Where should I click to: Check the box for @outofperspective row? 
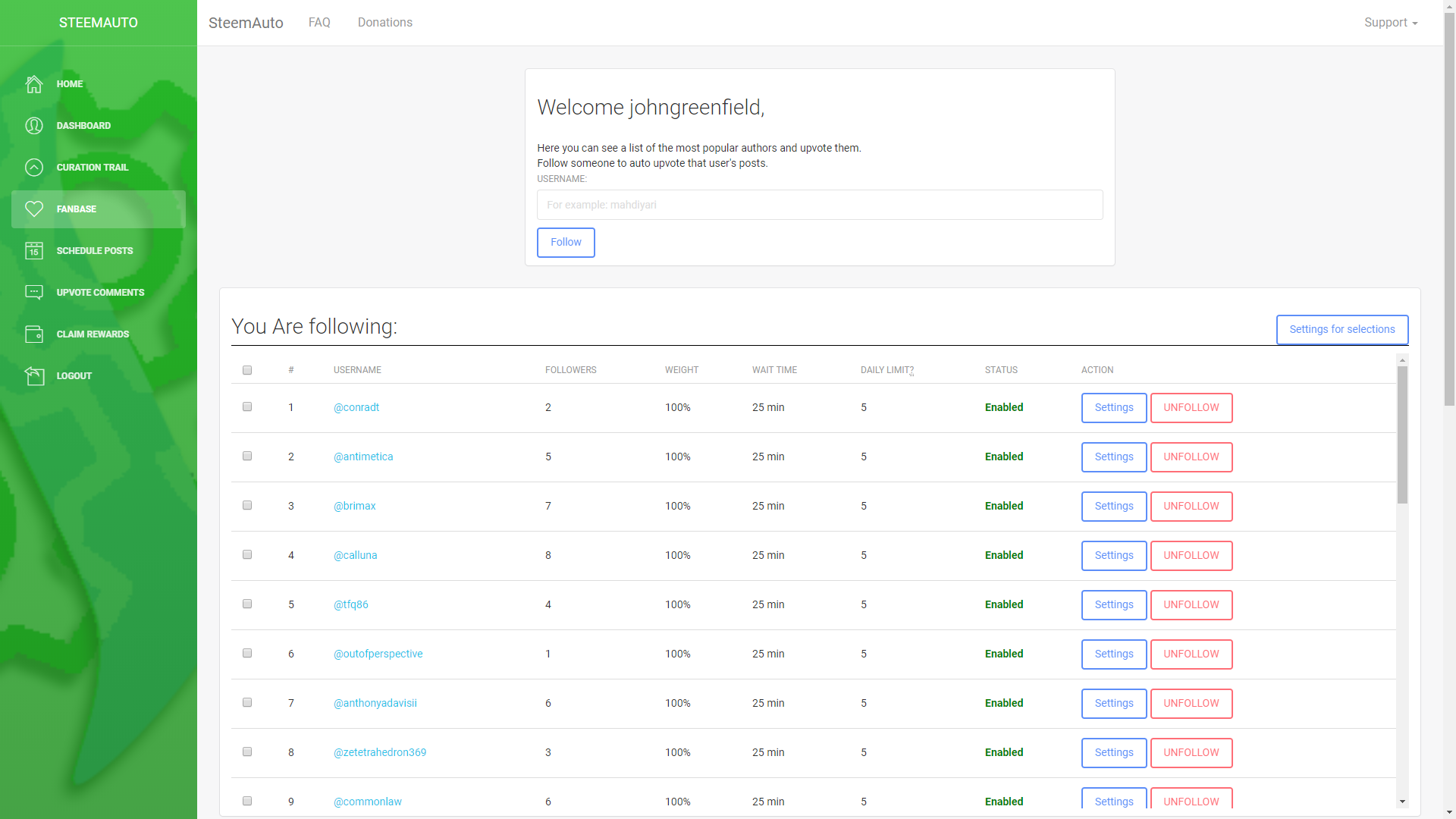coord(247,653)
